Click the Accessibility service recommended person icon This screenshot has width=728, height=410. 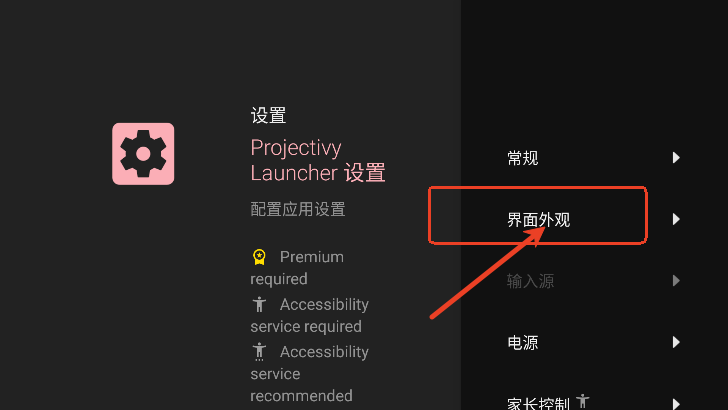click(x=259, y=352)
